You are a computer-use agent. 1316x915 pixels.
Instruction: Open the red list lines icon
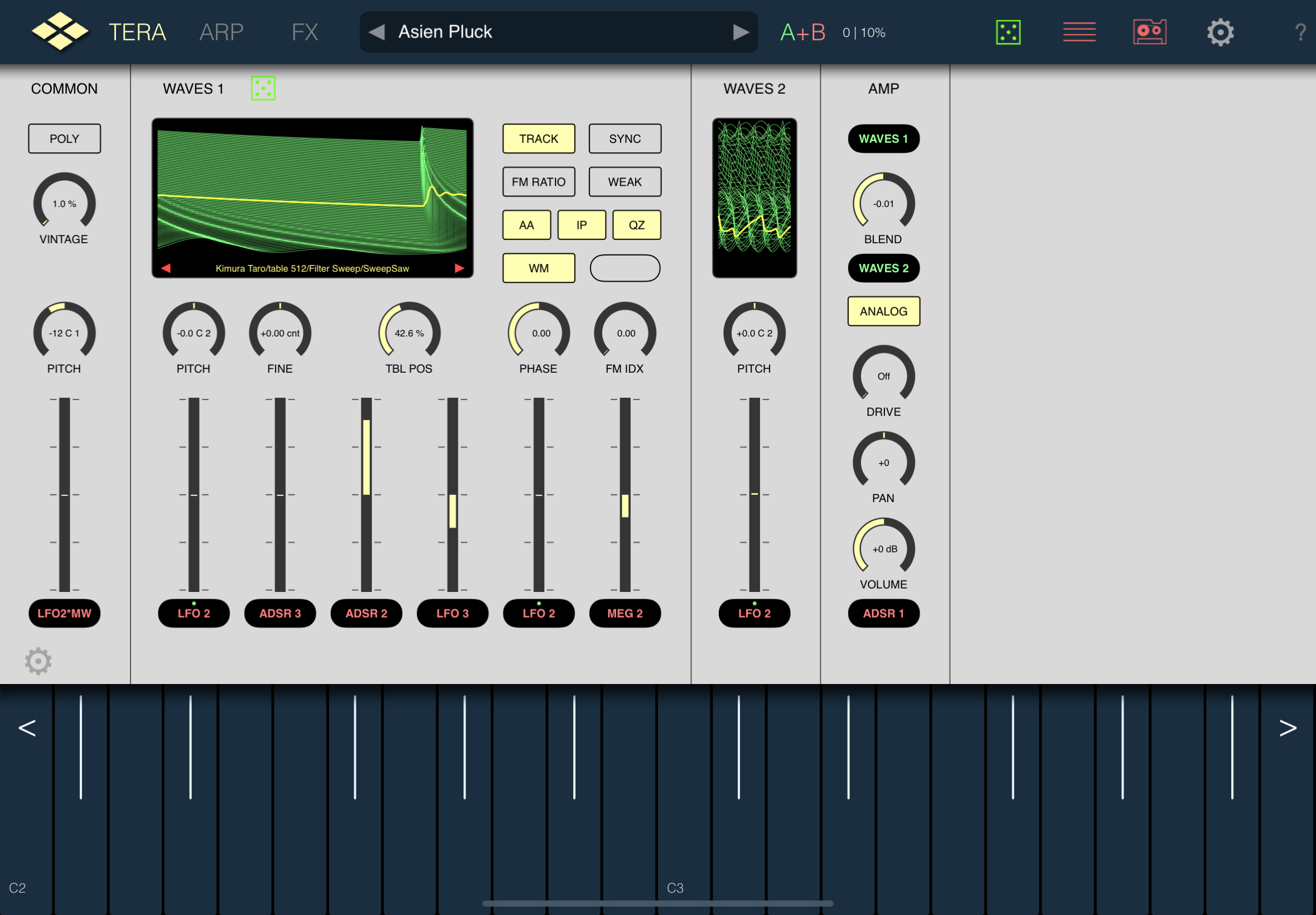[x=1079, y=32]
